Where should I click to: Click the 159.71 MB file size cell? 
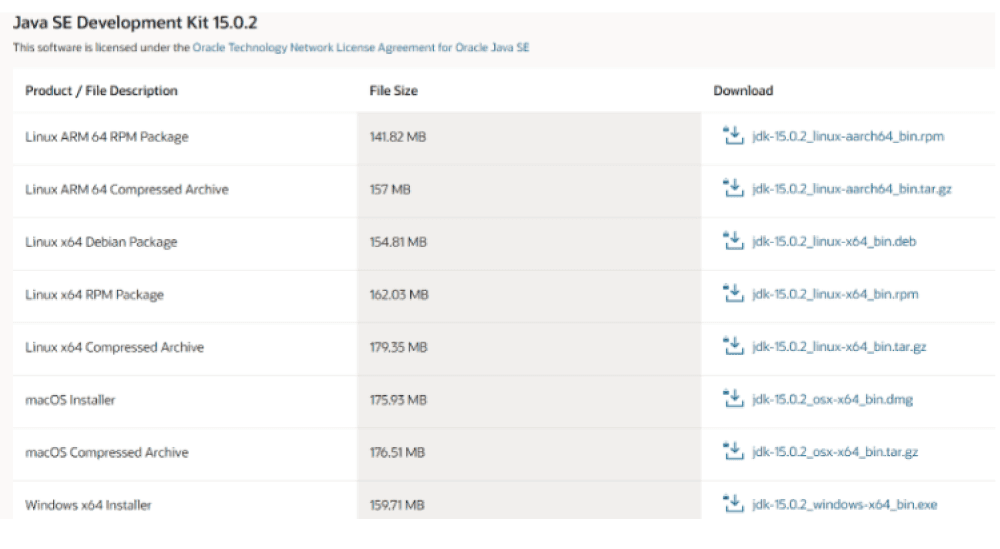[529, 500]
